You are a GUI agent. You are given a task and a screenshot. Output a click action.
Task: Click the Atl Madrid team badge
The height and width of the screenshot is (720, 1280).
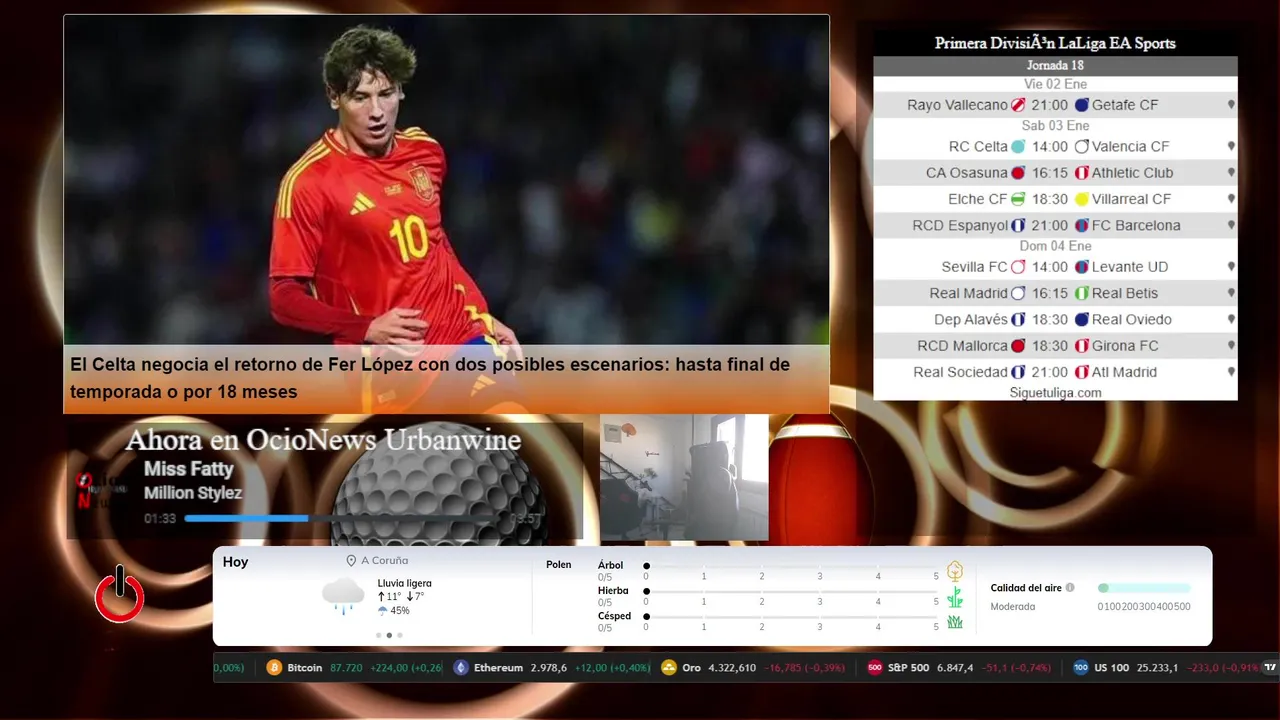[1082, 372]
